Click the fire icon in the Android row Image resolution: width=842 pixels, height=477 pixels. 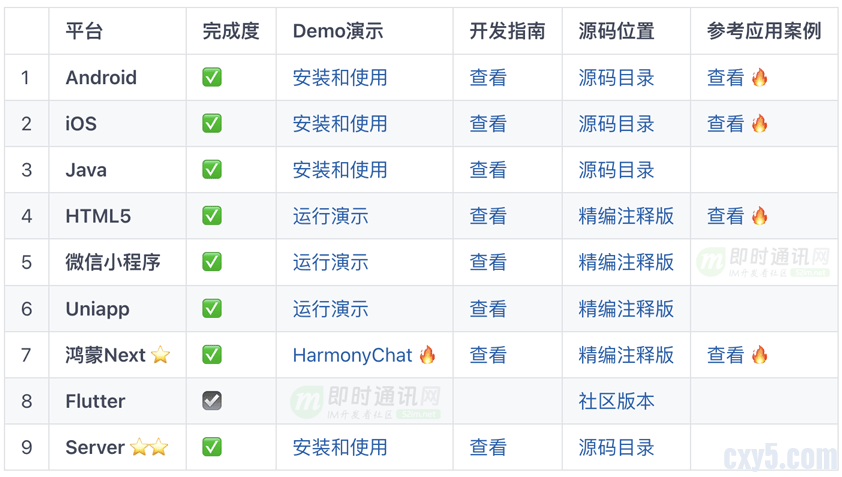pyautogui.click(x=760, y=77)
